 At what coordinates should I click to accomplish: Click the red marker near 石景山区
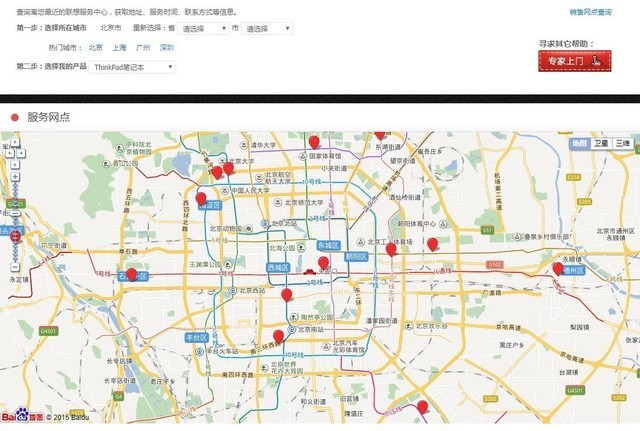(x=131, y=273)
